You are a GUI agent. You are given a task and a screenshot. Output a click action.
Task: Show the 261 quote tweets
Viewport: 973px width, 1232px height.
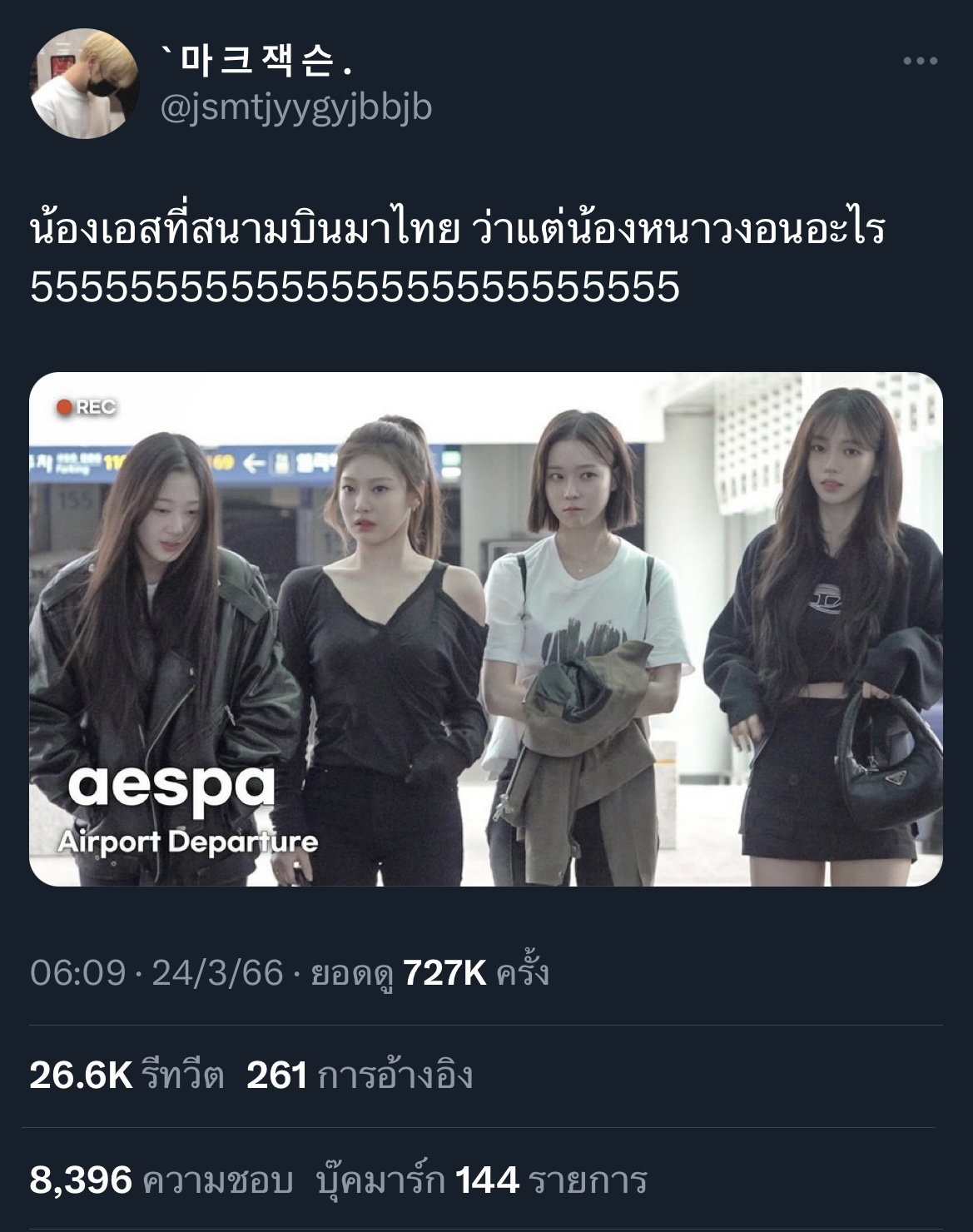360,1076
